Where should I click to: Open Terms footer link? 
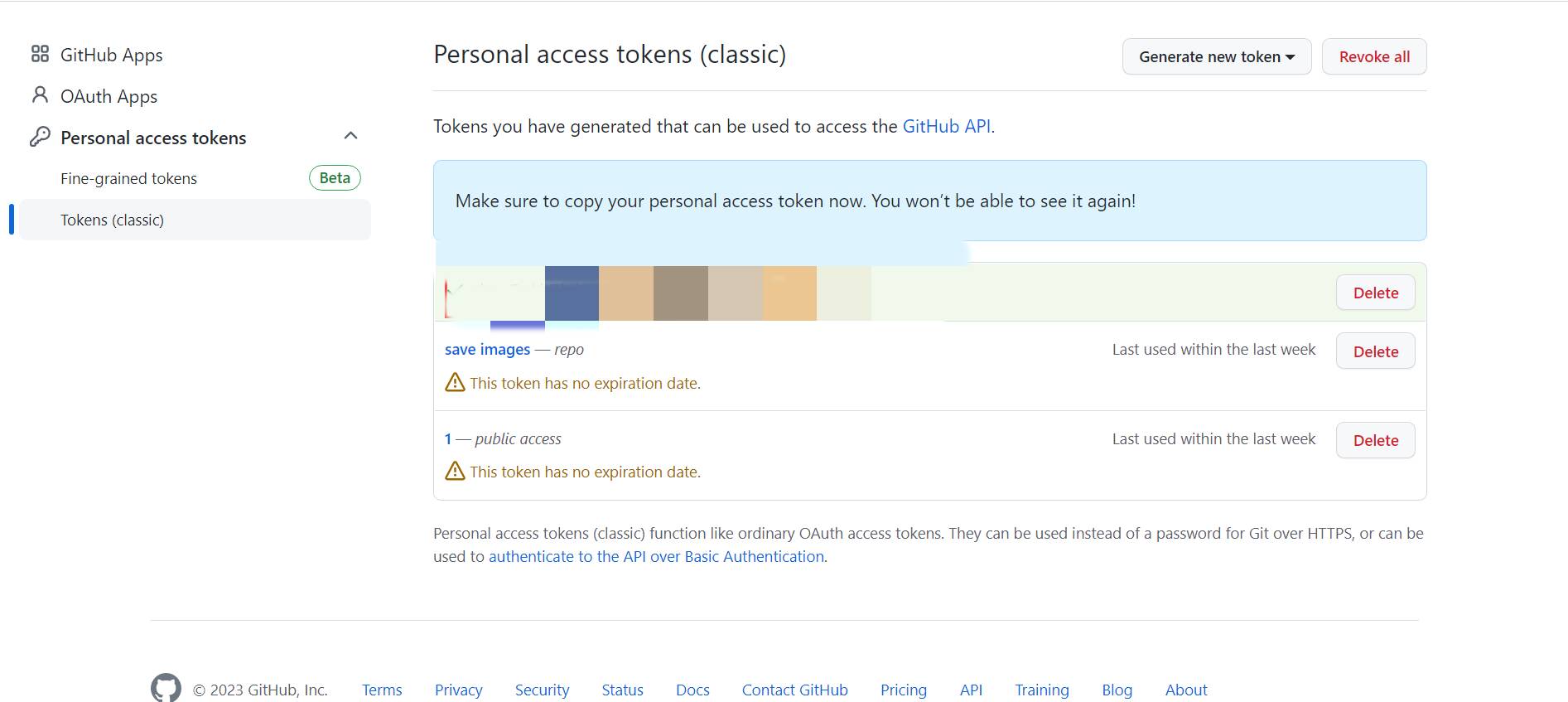[382, 690]
